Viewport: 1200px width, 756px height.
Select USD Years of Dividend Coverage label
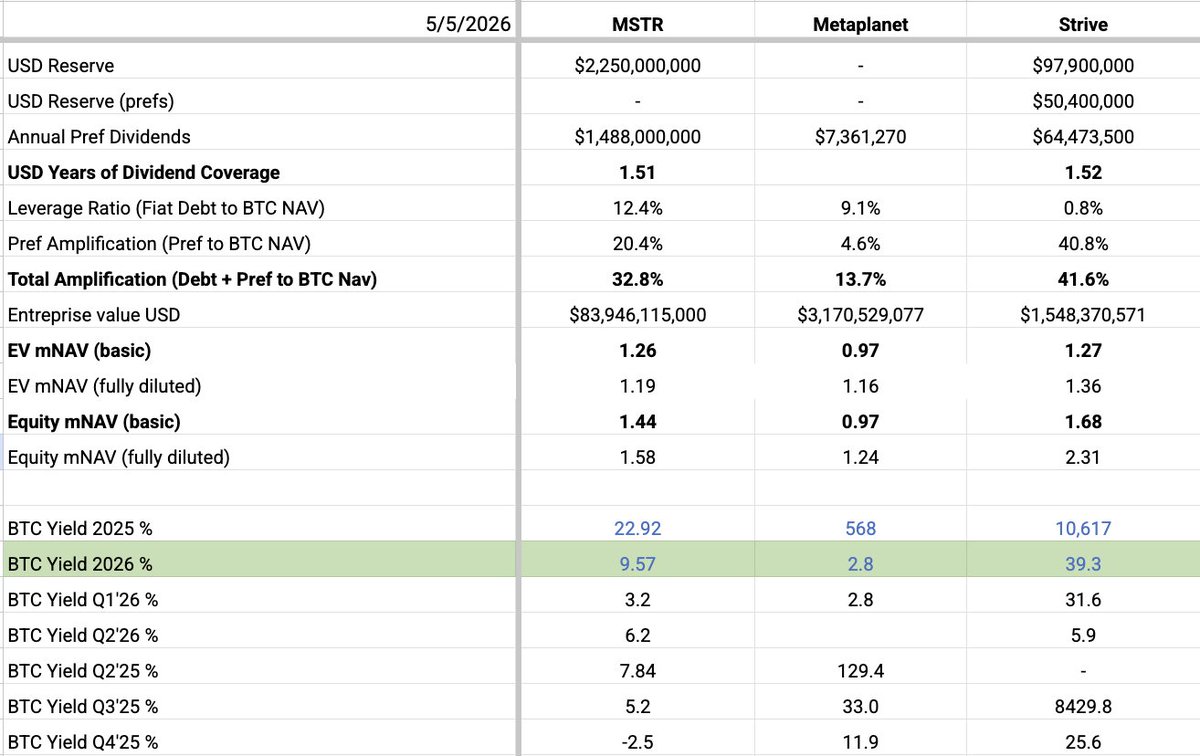pyautogui.click(x=144, y=172)
